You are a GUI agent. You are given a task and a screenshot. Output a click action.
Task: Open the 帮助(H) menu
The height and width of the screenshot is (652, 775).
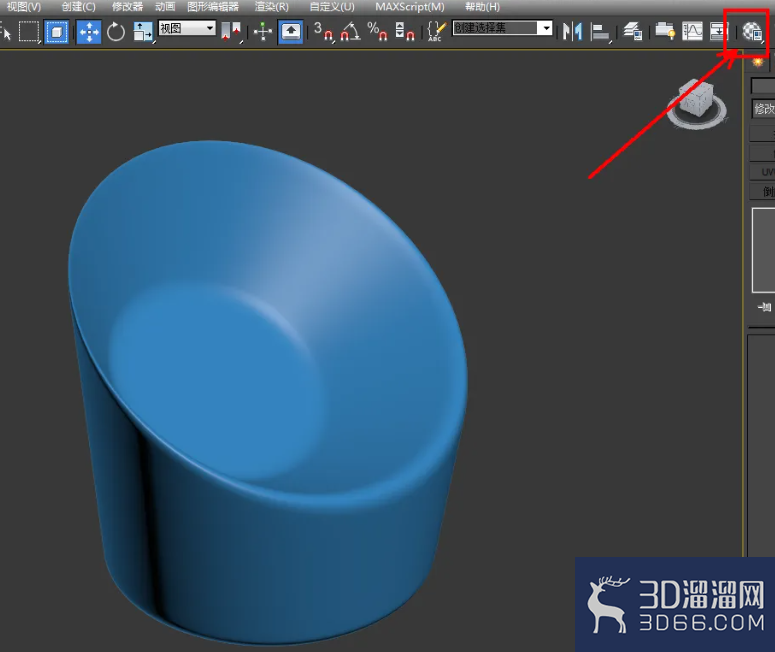pyautogui.click(x=482, y=7)
